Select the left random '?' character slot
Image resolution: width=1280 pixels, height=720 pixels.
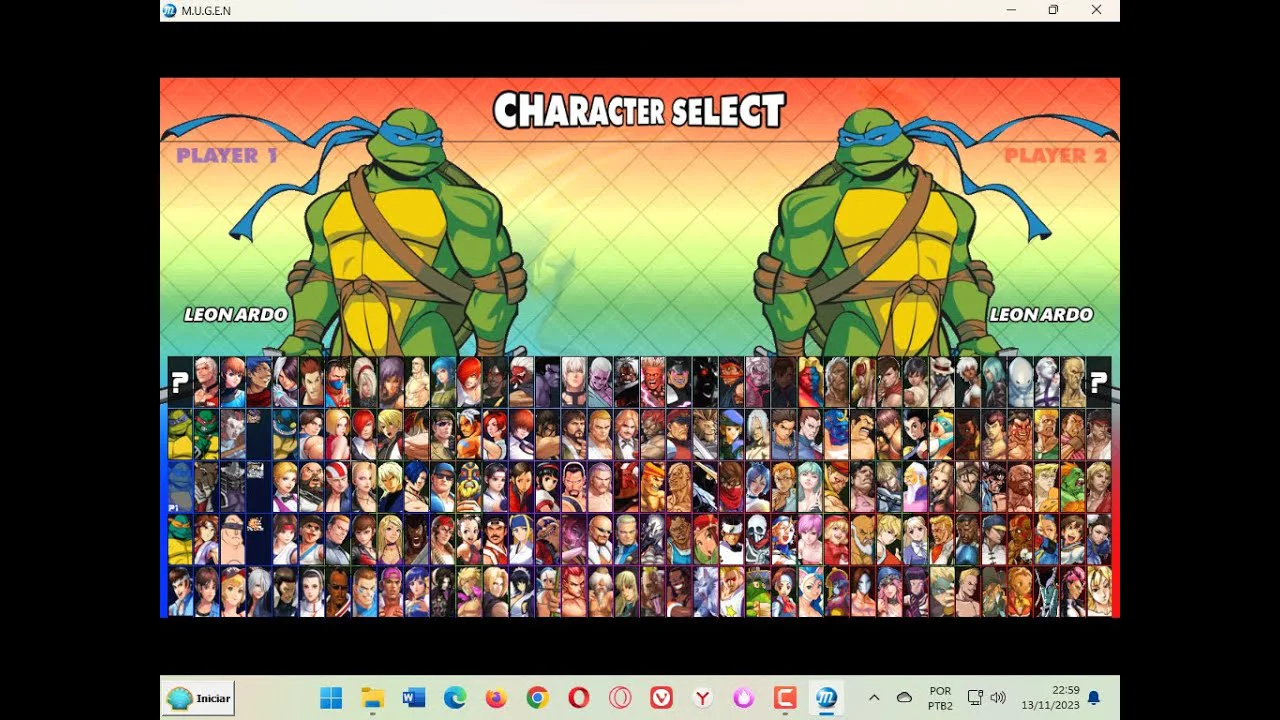click(x=180, y=382)
